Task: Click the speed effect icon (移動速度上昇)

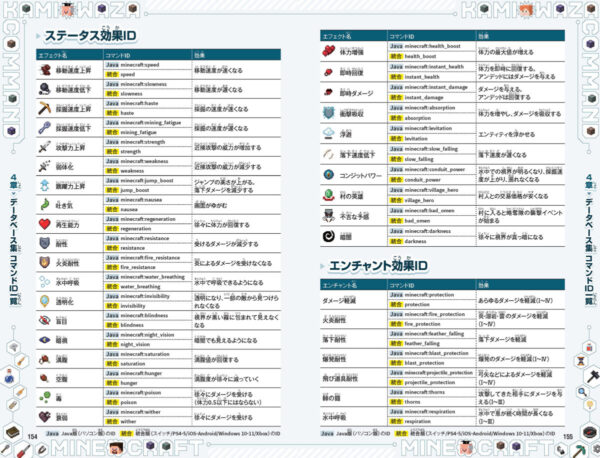Action: coord(46,69)
